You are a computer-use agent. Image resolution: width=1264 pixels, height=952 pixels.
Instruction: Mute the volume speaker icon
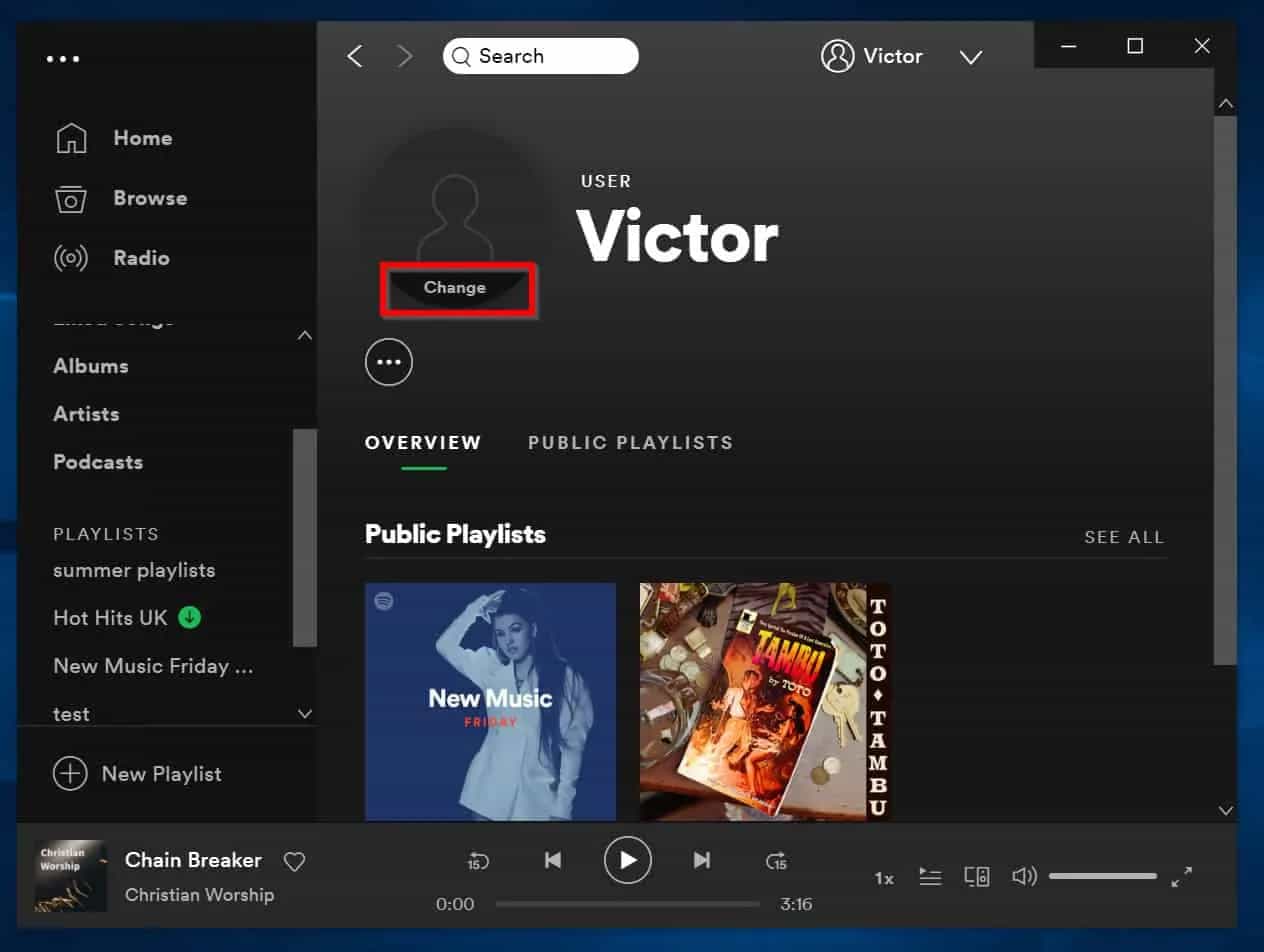[x=1024, y=877]
